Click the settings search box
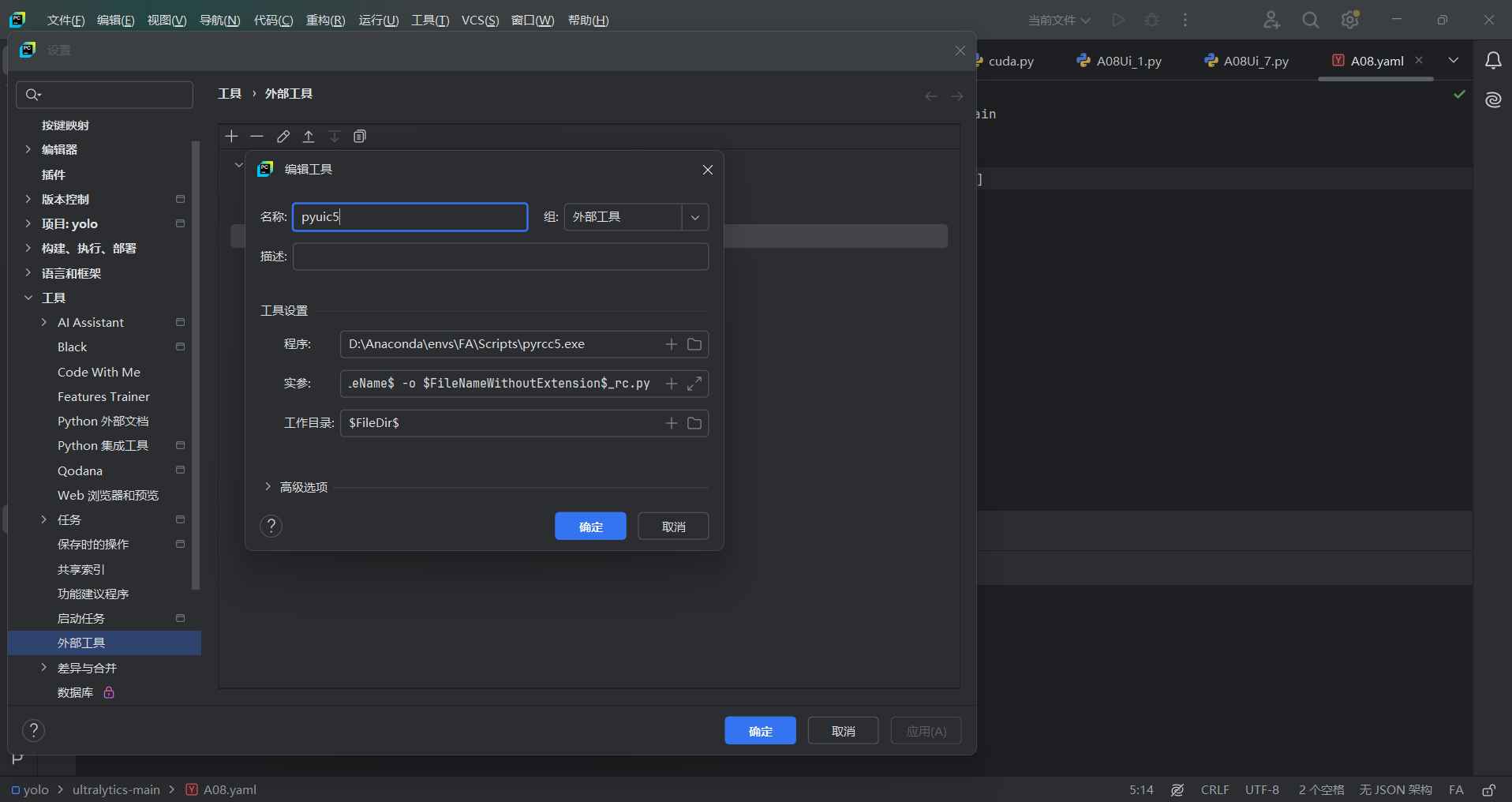This screenshot has width=1512, height=802. 104,95
